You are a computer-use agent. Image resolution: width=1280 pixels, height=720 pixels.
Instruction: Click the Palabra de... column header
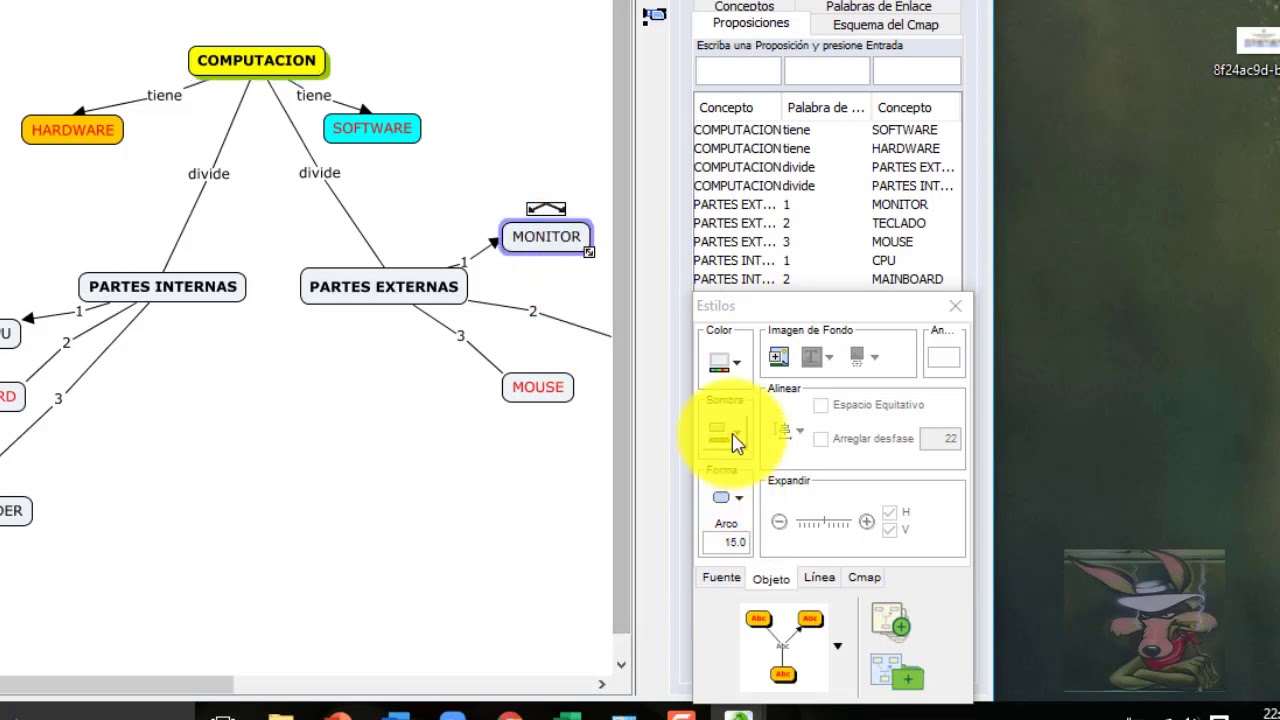tap(826, 108)
